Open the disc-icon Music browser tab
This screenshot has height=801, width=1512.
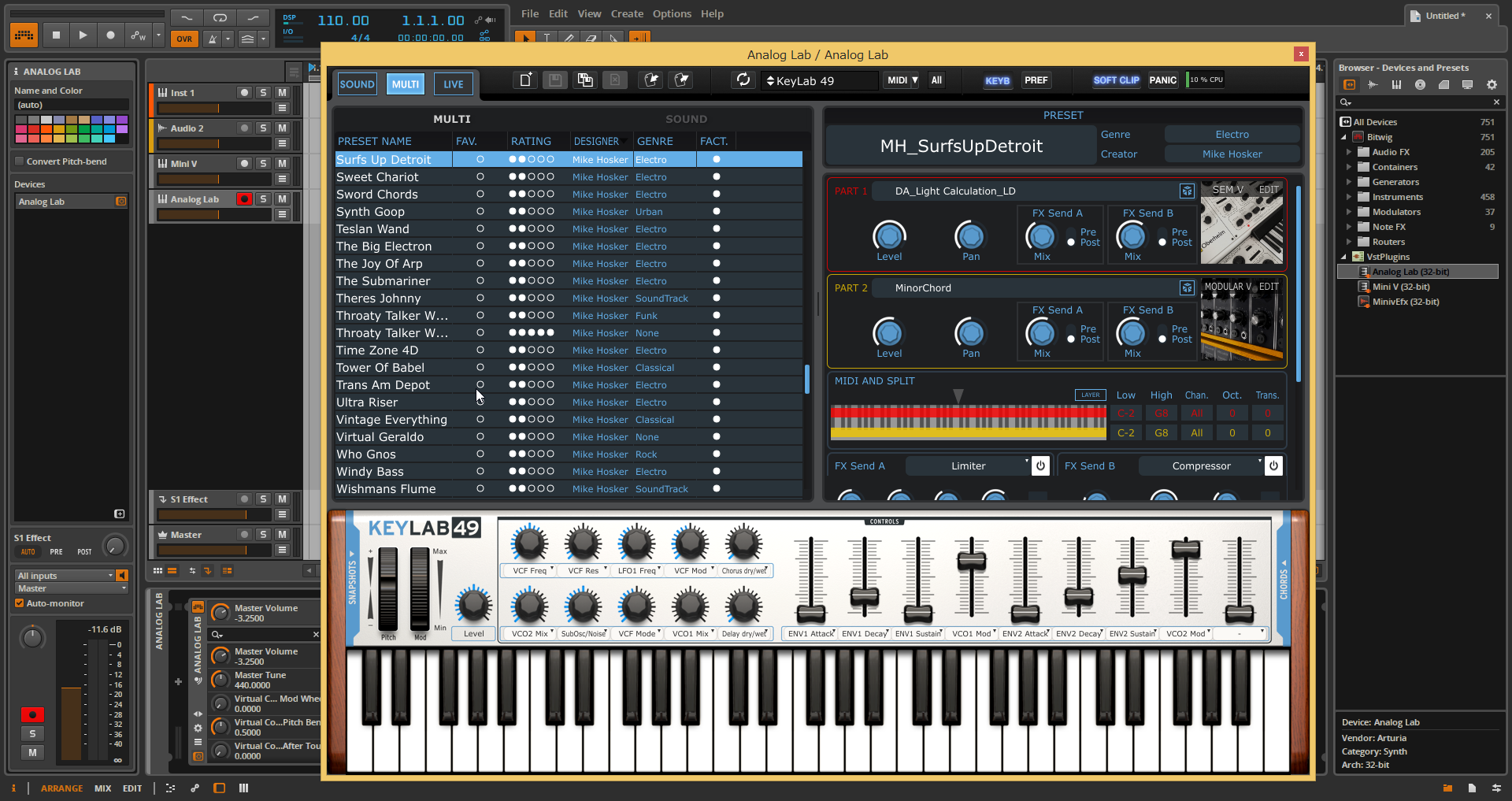1420,84
